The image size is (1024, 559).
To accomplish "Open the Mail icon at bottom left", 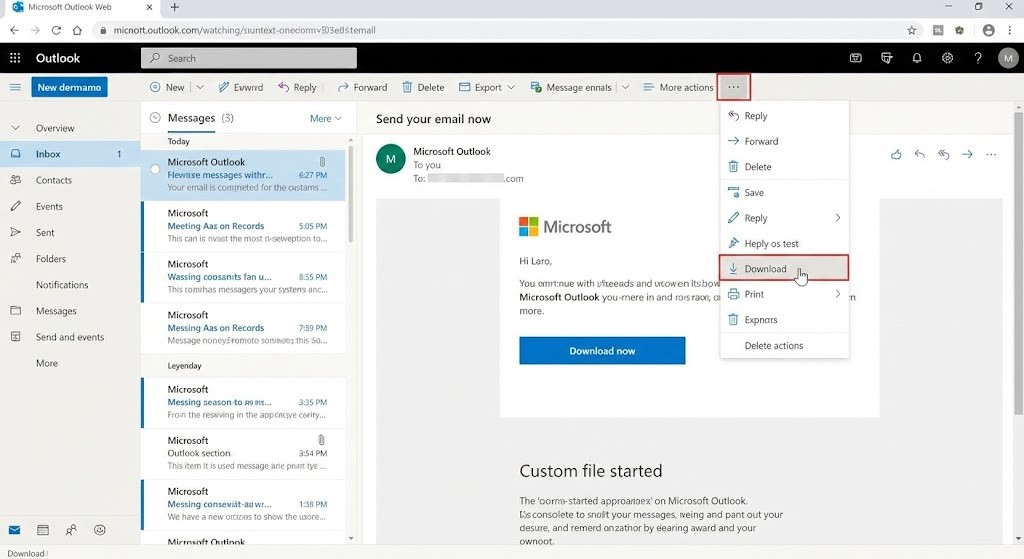I will point(14,530).
